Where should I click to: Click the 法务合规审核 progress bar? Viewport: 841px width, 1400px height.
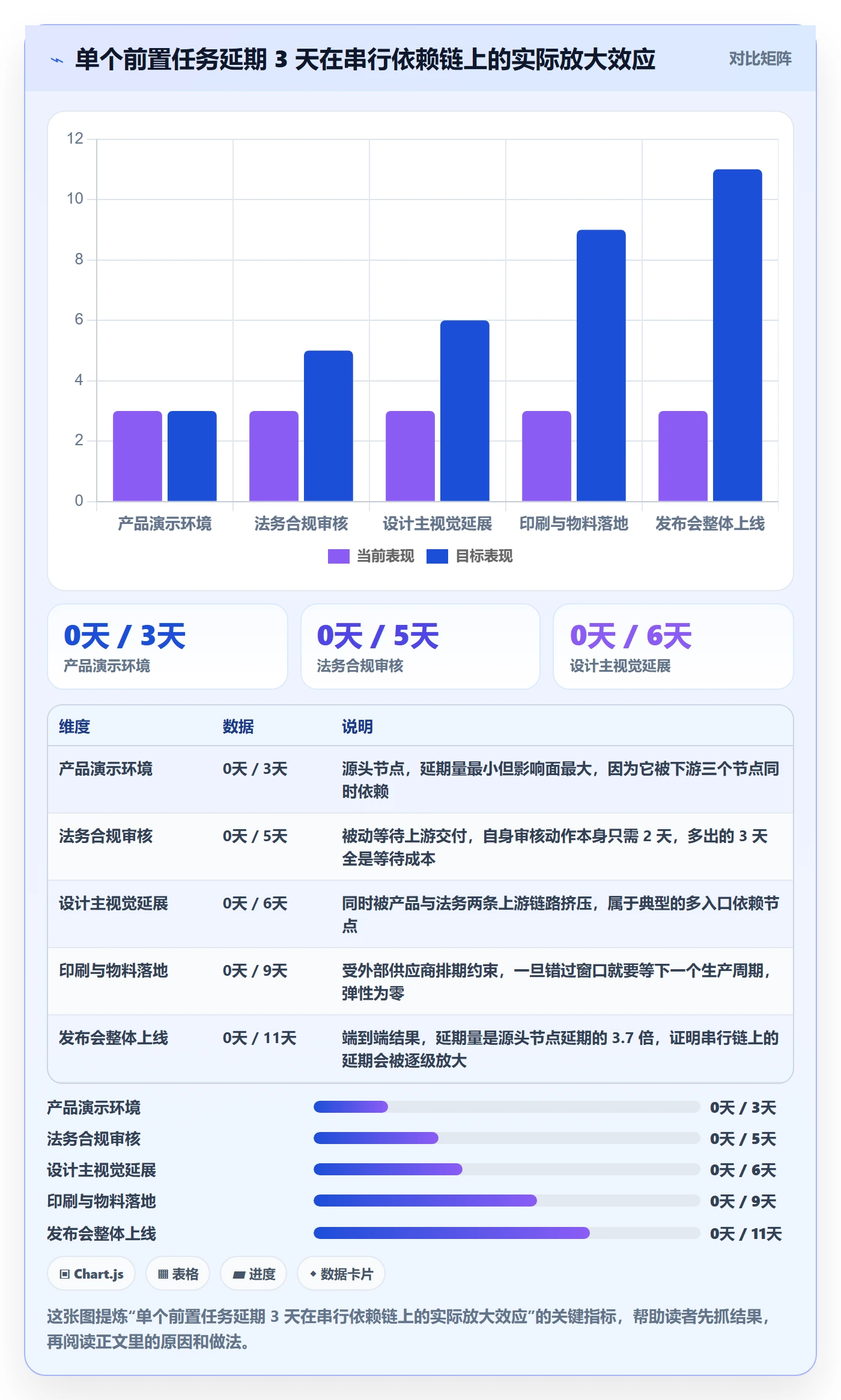[506, 1138]
